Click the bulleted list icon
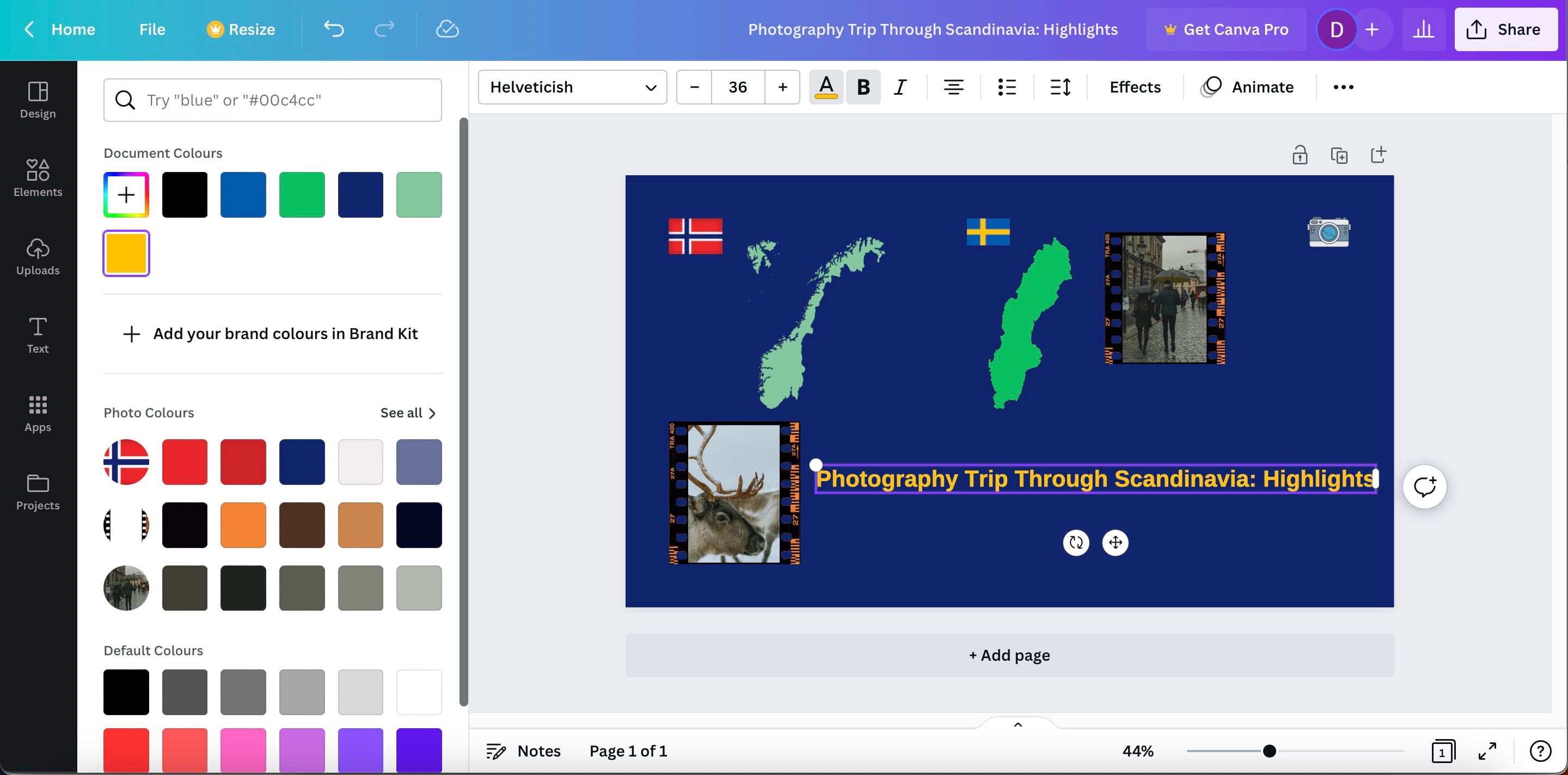Image resolution: width=1568 pixels, height=775 pixels. click(x=1007, y=87)
